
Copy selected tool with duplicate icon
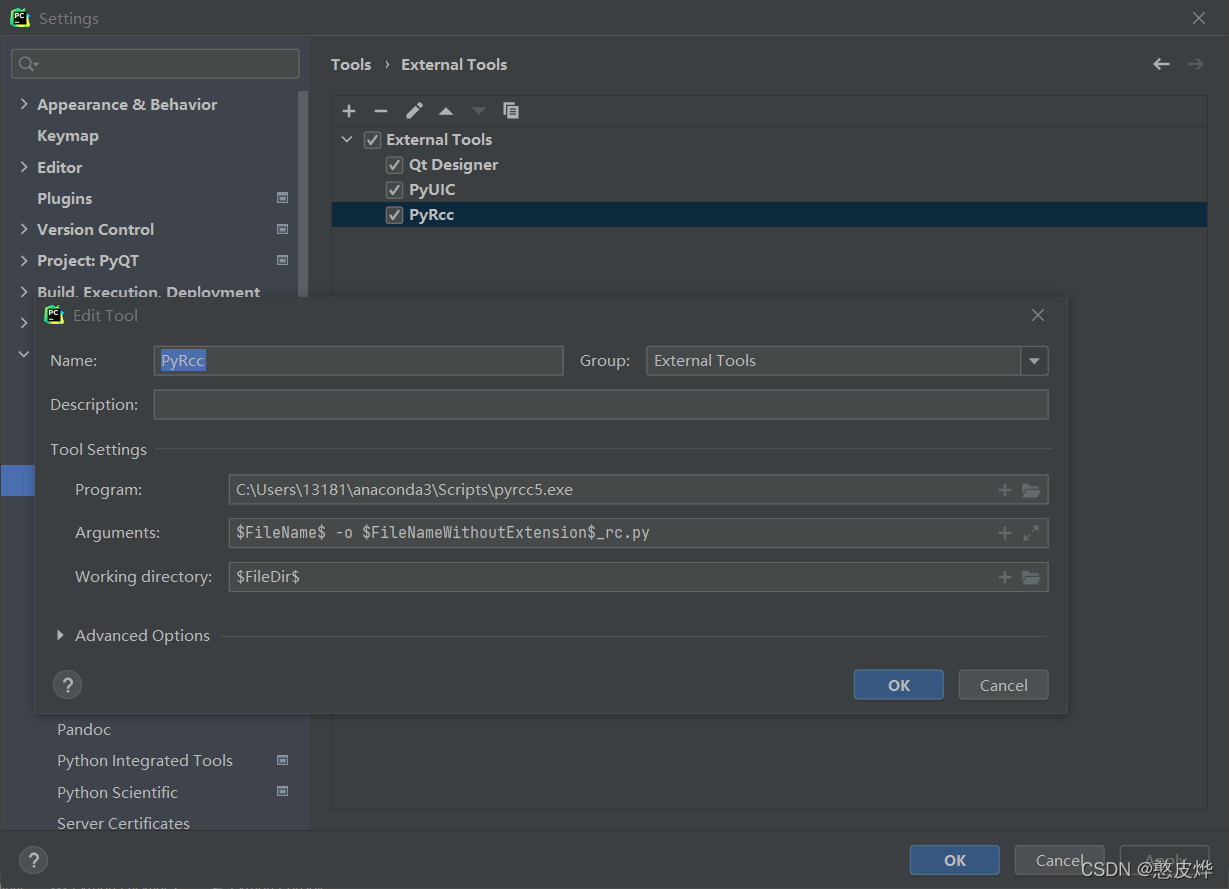pos(511,111)
